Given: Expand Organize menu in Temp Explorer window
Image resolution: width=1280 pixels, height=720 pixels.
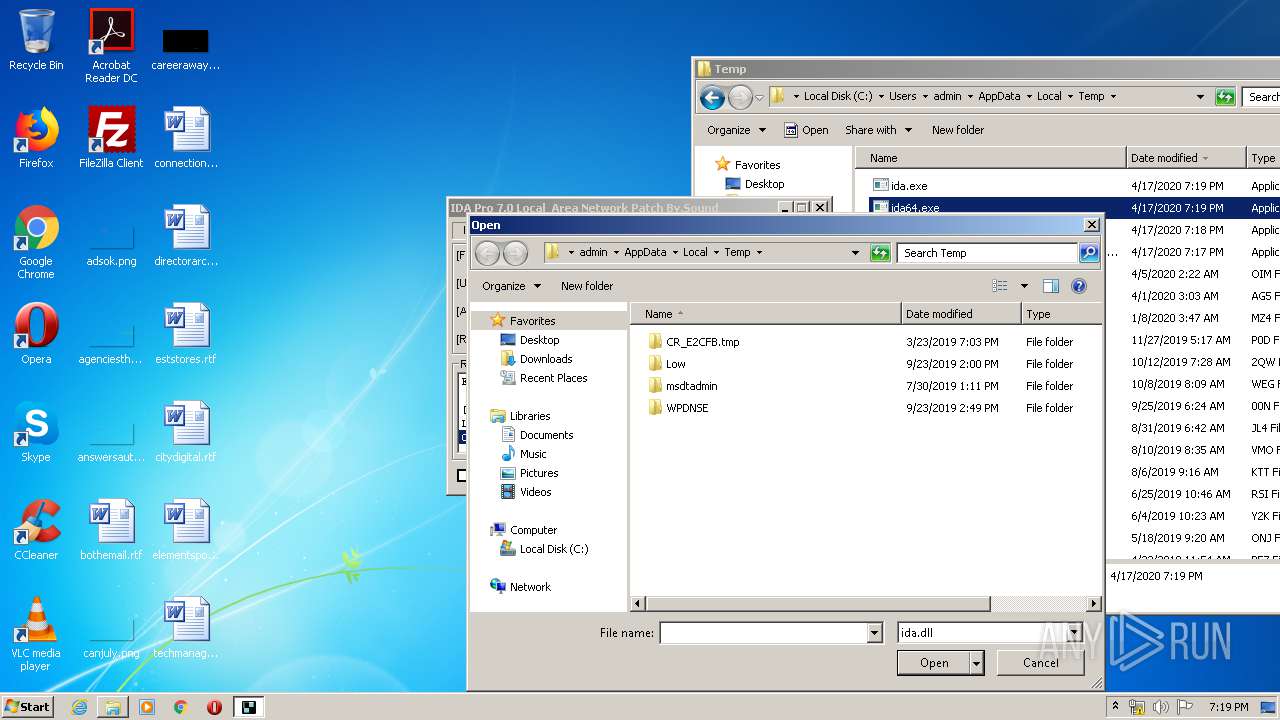Looking at the screenshot, I should pos(736,130).
